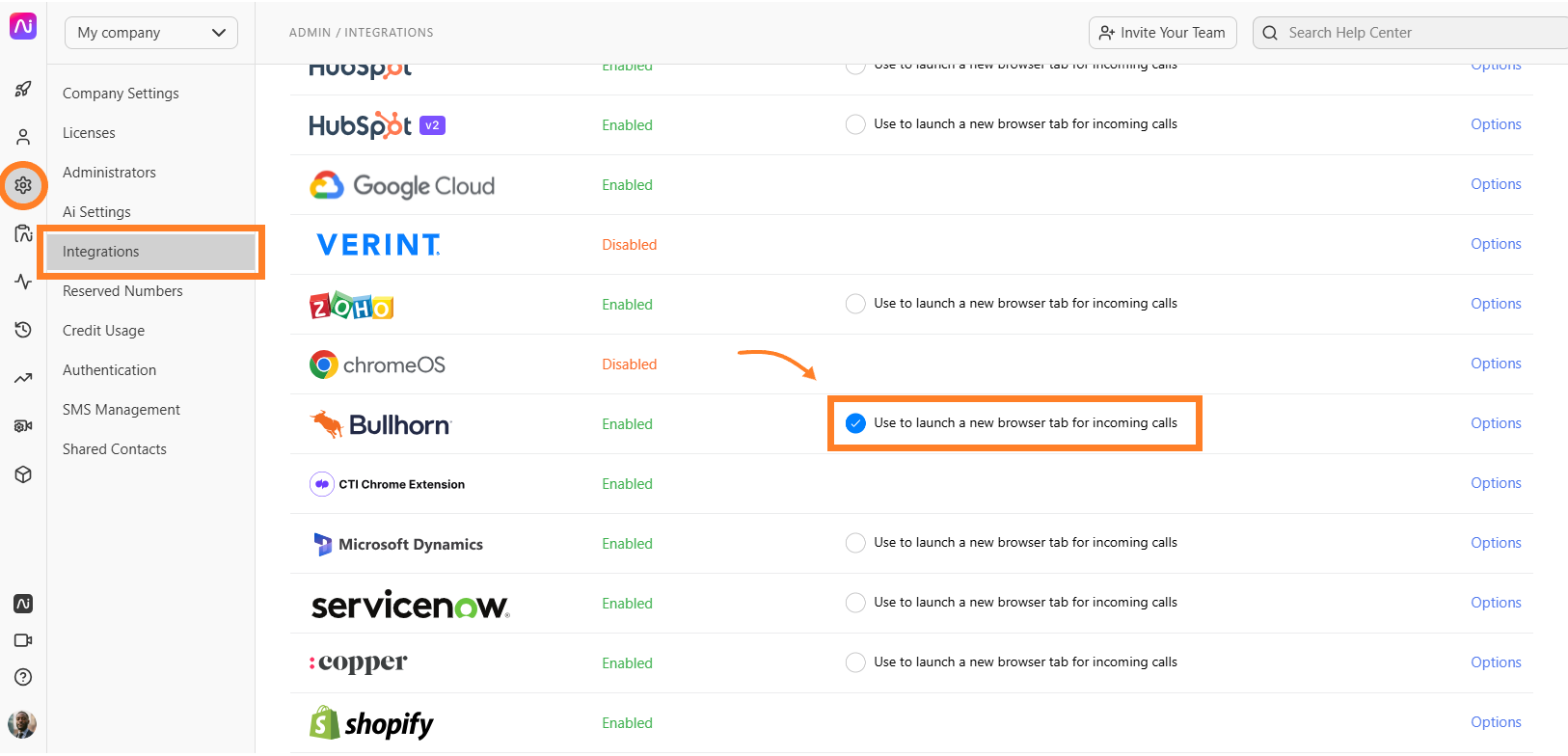Open Authentication menu item

[109, 370]
